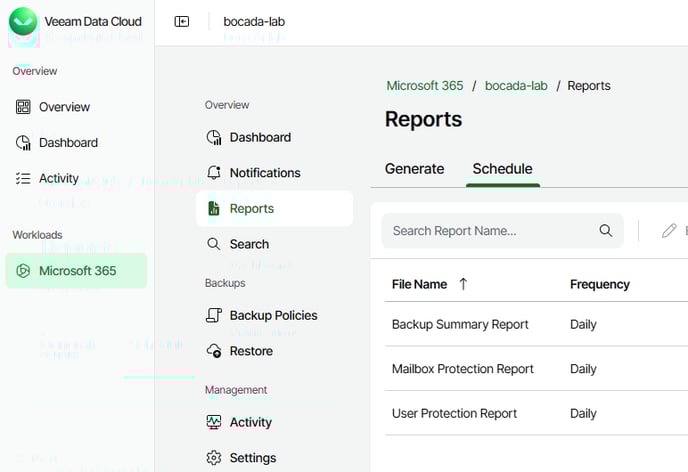Open Management Activity in secondary menu
The image size is (688, 472).
(250, 422)
